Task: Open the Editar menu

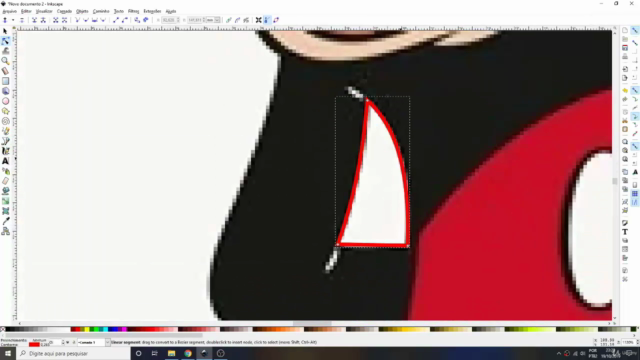Action: pos(26,11)
